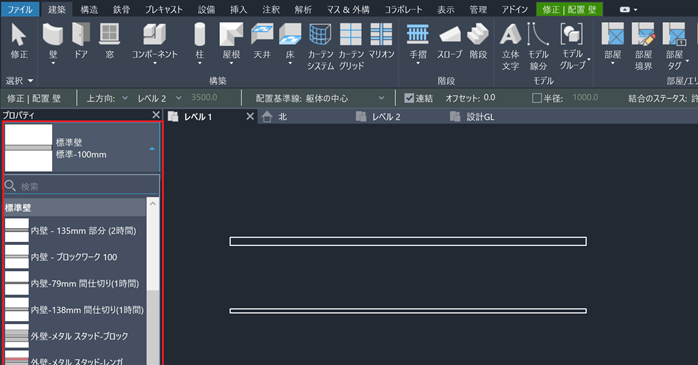This screenshot has width=698, height=365.
Task: Select the 天井 (Ceiling) tool icon
Action: (x=262, y=35)
